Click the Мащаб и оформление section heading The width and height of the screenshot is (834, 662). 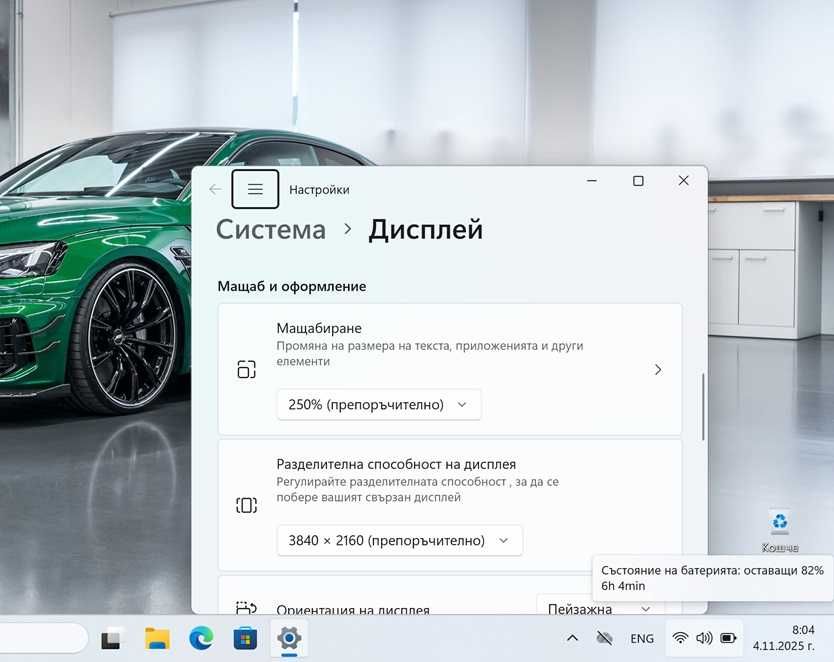[292, 287]
